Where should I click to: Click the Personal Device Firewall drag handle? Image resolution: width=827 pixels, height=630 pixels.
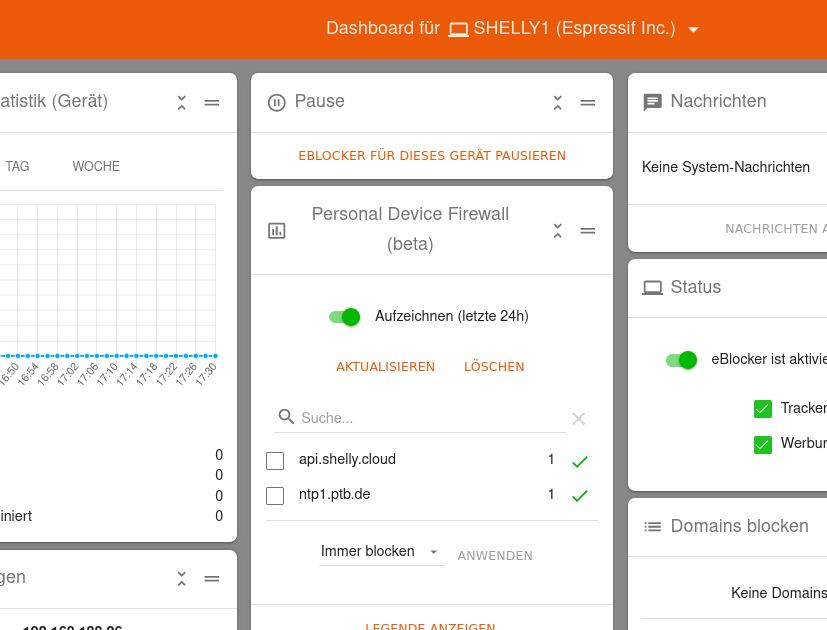(x=588, y=231)
